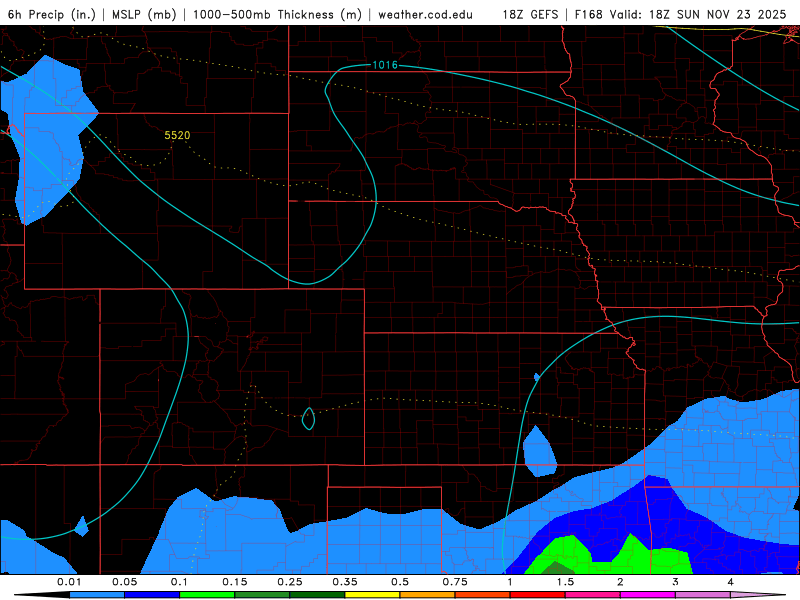The image size is (800, 600).
Task: Click 'SUN NOV 23 2025' valid date
Action: [x=732, y=14]
